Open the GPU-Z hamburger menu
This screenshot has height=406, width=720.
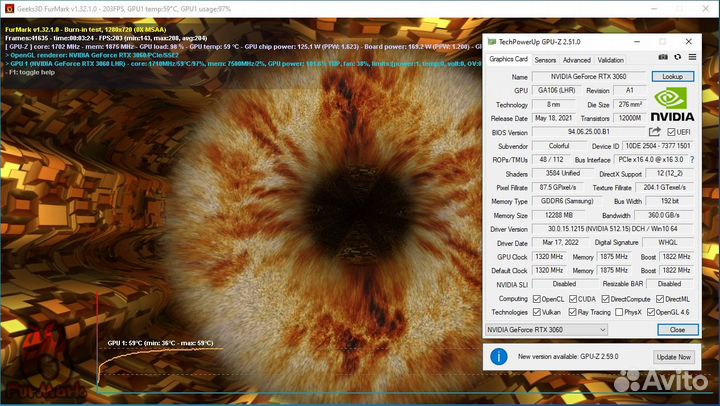[692, 57]
